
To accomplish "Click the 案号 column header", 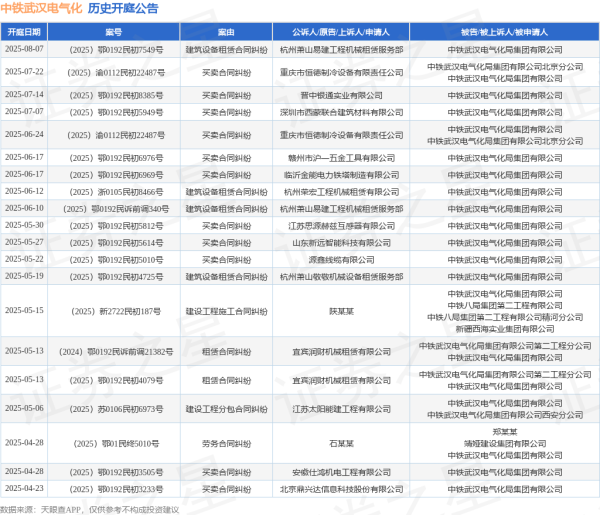I will tap(114, 32).
